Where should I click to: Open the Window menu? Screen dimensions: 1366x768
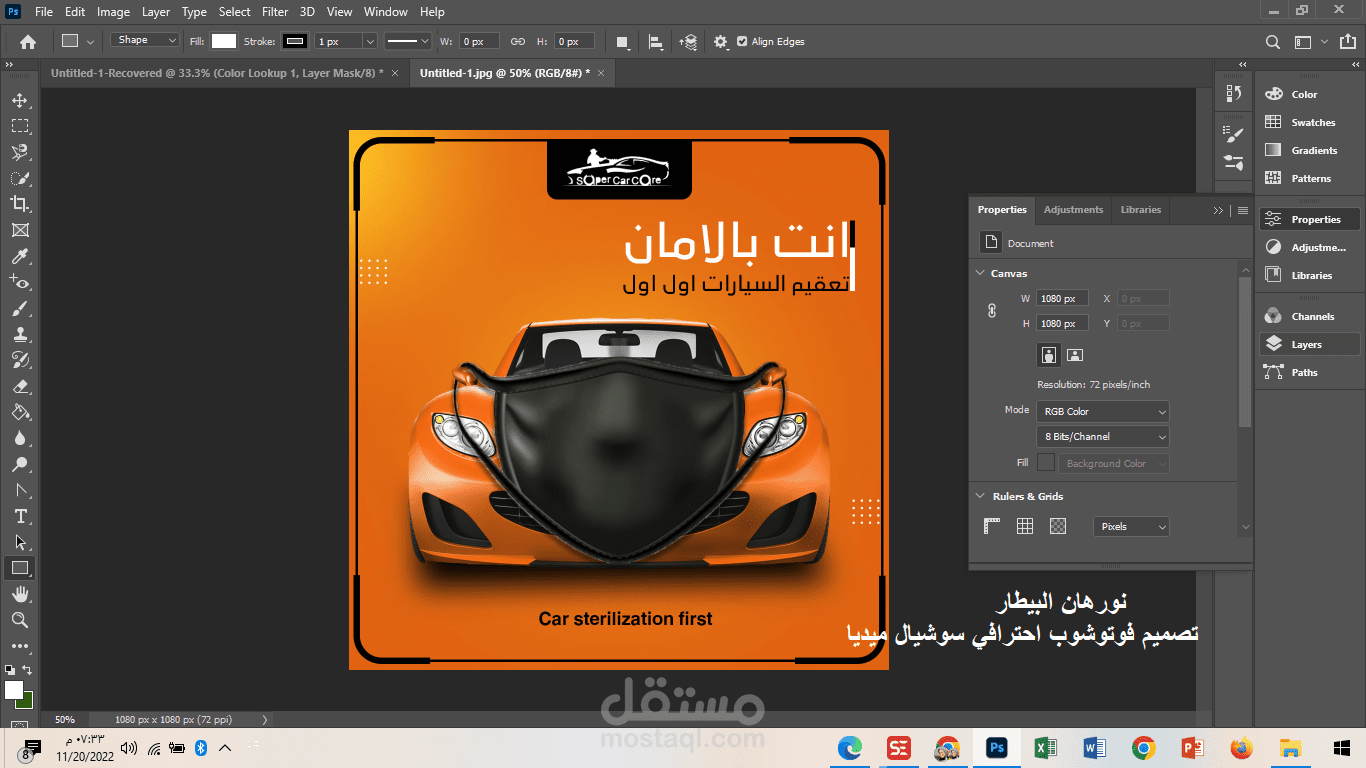[385, 12]
